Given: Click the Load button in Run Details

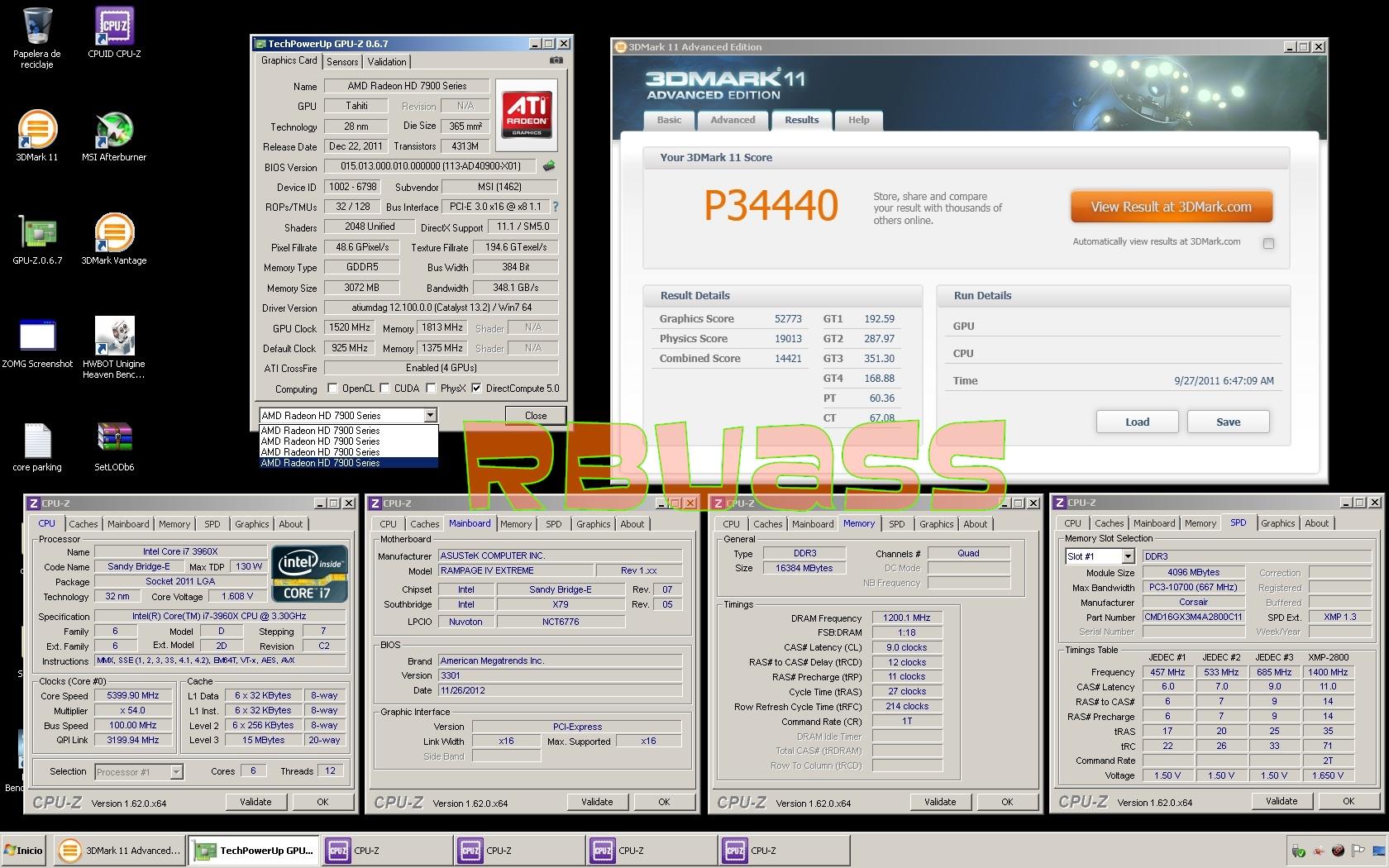Looking at the screenshot, I should tap(1137, 422).
